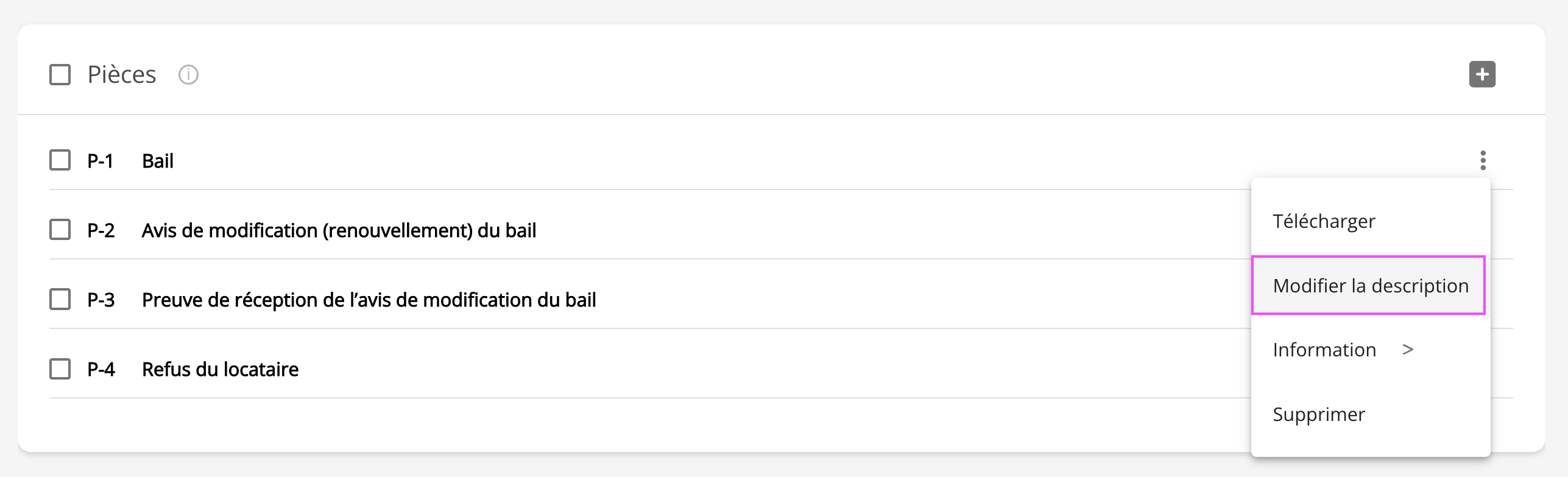Screen dimensions: 1568x477
Task: Check the P-1 Bail checkbox
Action: (x=60, y=160)
